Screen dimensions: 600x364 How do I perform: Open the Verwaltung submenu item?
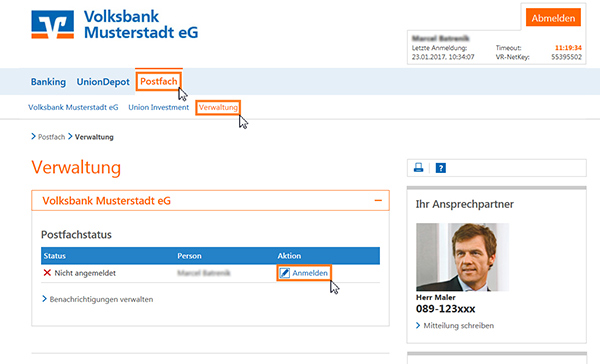tap(218, 108)
